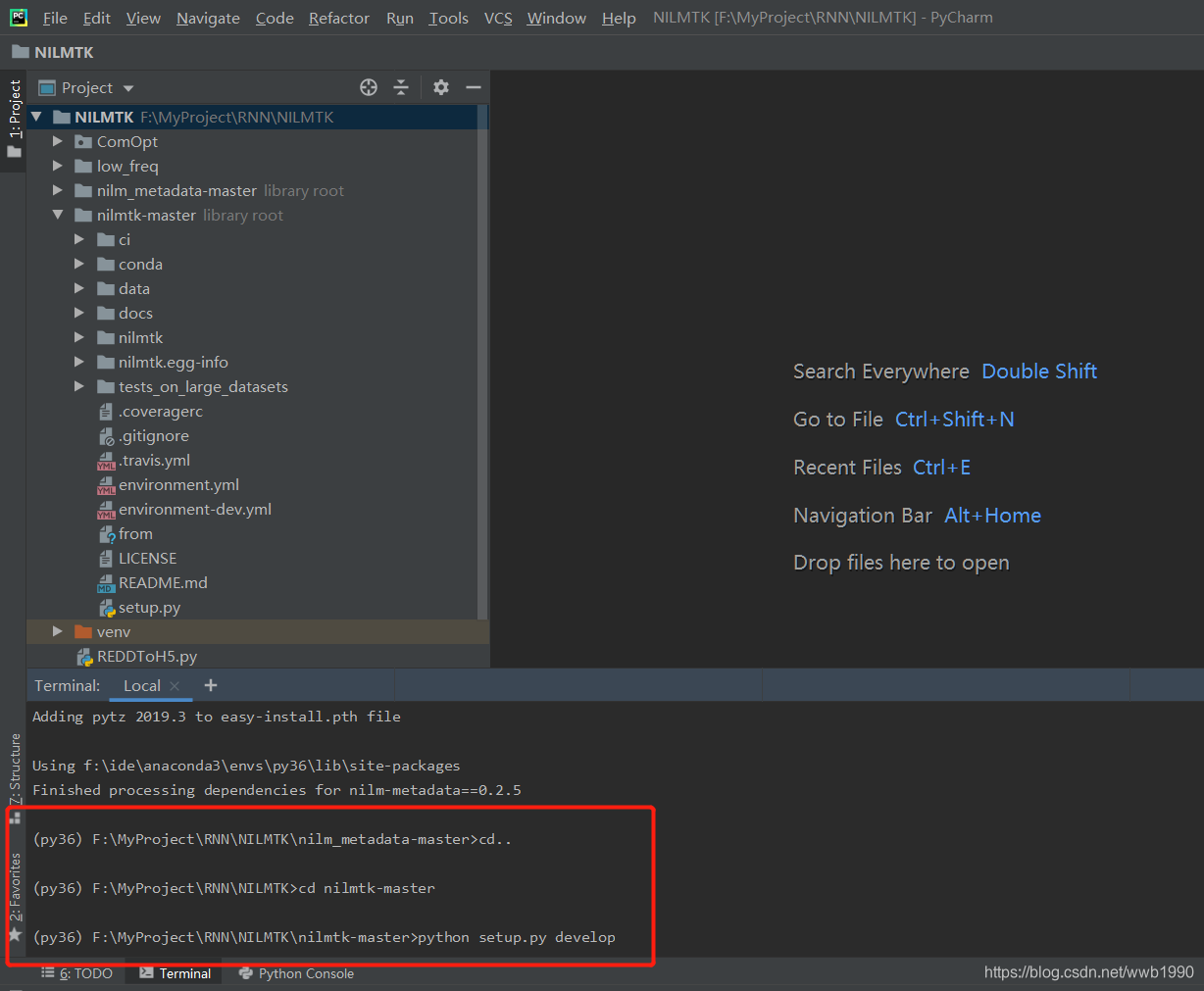Click the cd nilmtk-master terminal line

pos(233,888)
